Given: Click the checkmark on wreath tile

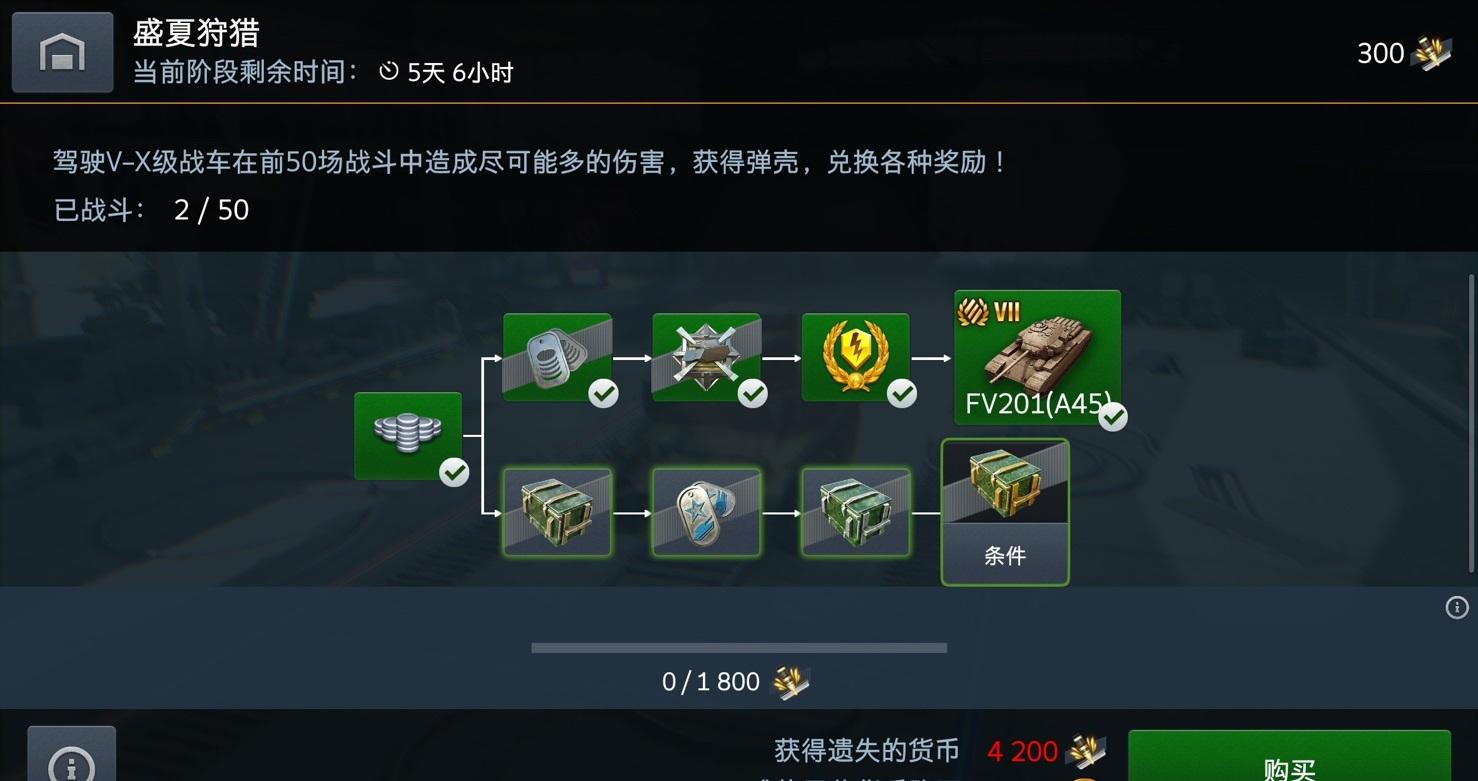Looking at the screenshot, I should [902, 394].
